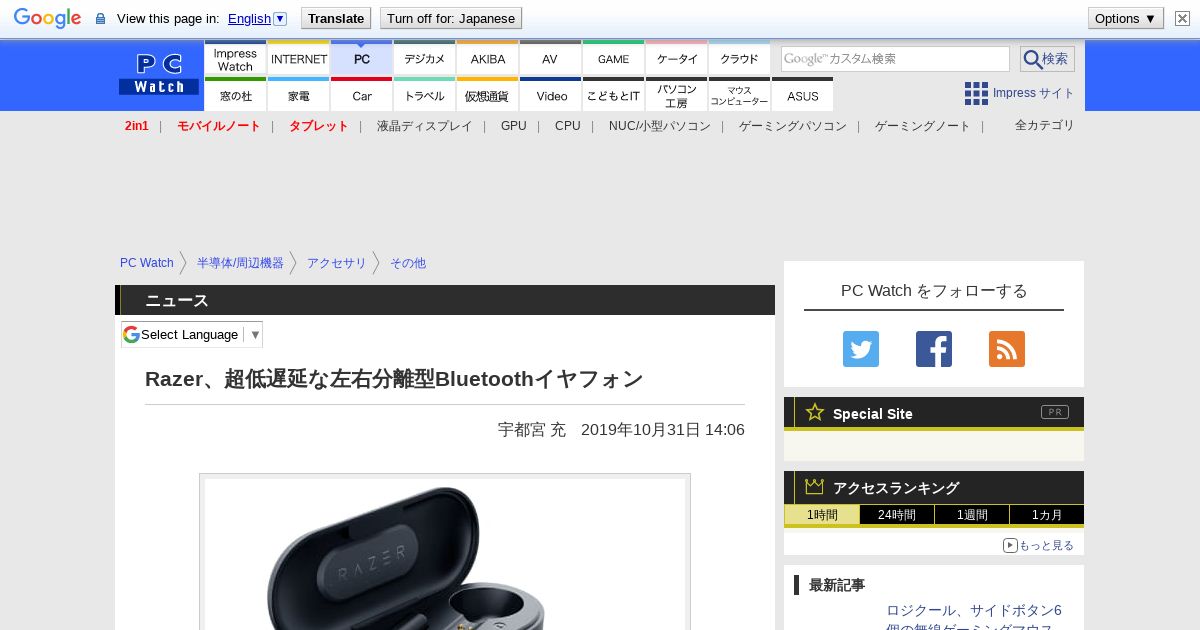Screen dimensions: 1200x630
Task: Open the こどもとIT tab
Action: point(613,95)
